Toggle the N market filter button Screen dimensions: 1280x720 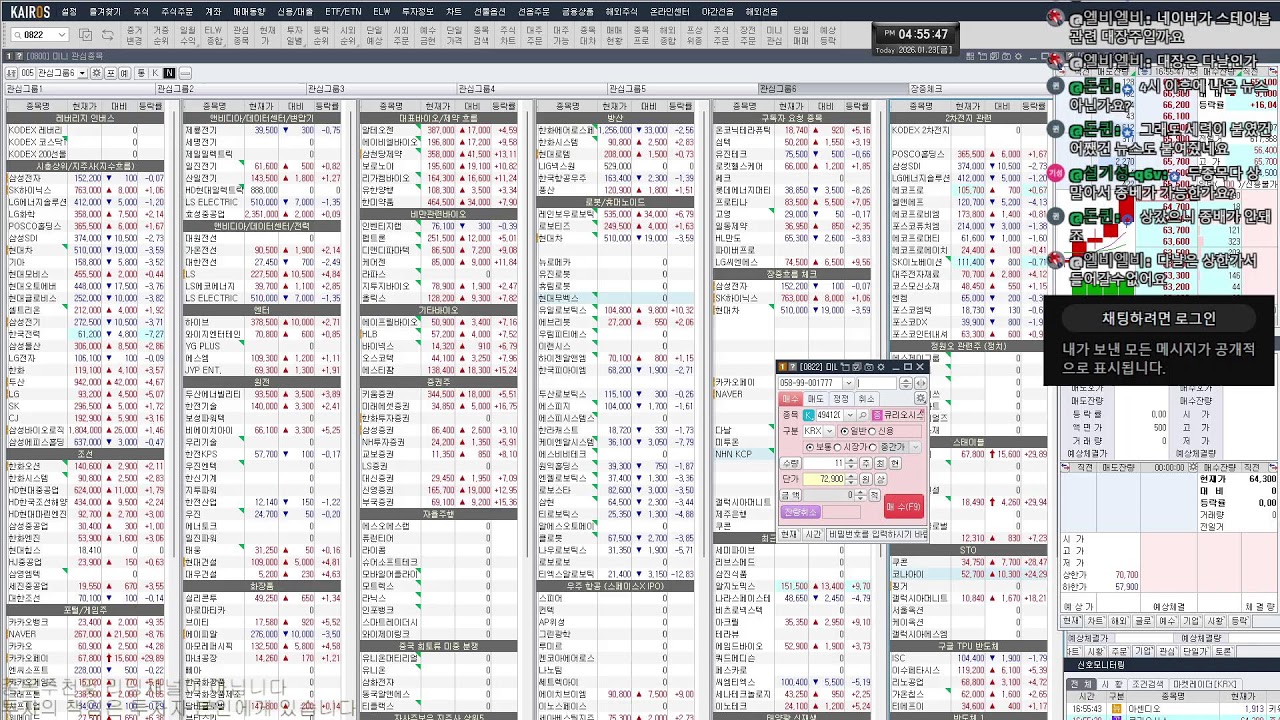170,73
